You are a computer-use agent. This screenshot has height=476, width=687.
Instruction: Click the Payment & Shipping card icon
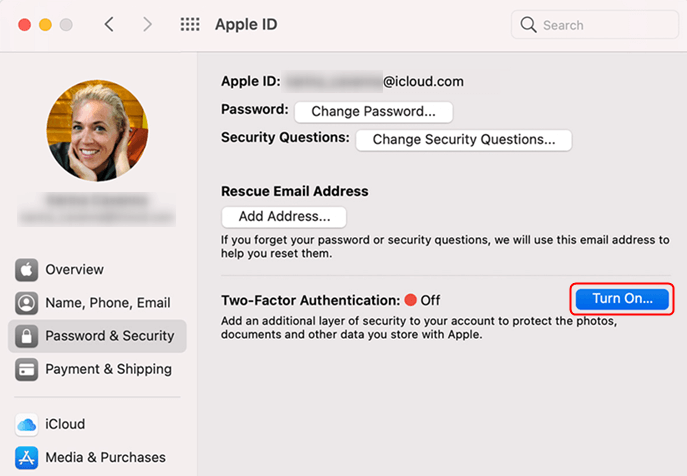27,369
